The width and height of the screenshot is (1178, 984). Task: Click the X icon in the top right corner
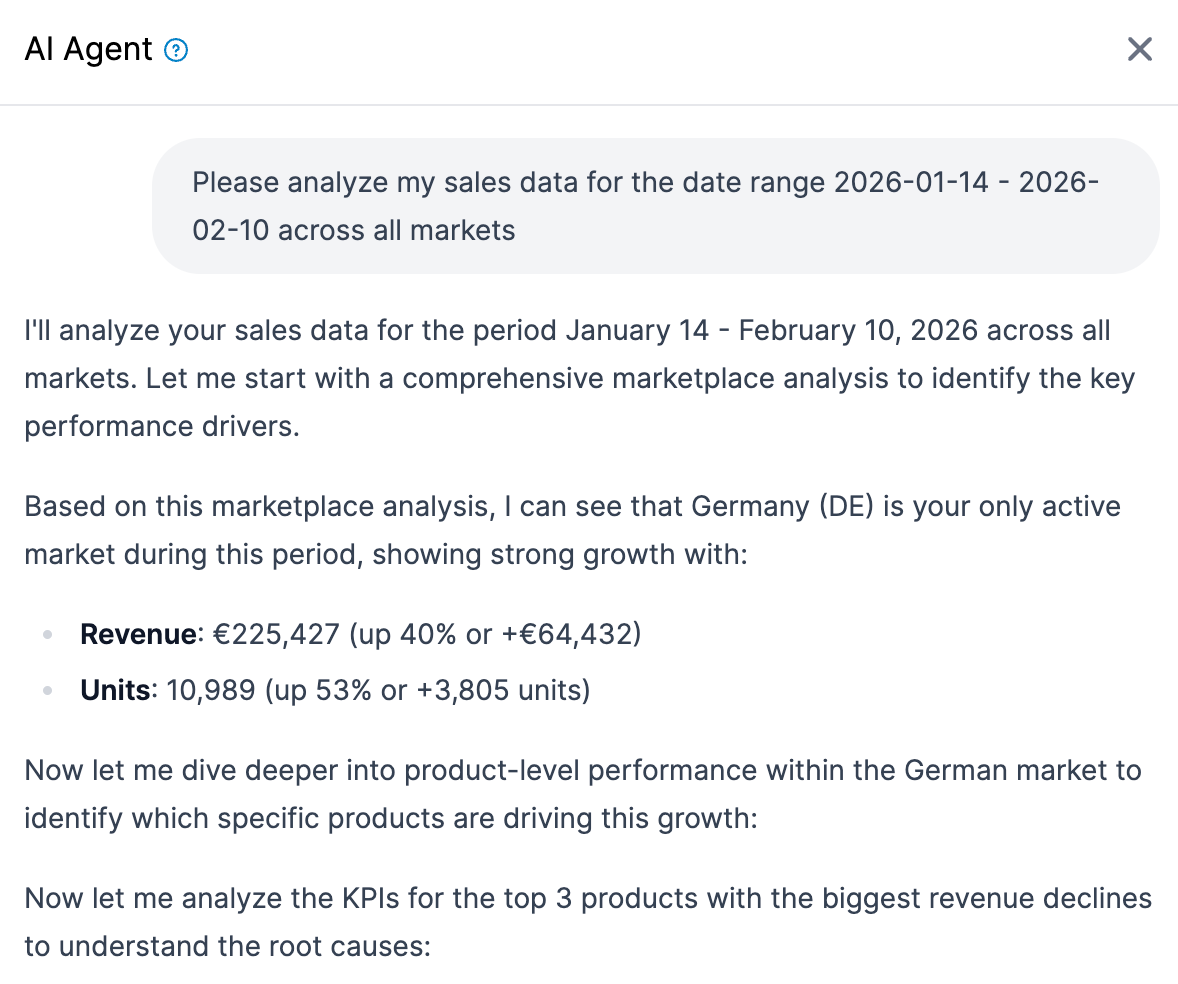(1140, 49)
